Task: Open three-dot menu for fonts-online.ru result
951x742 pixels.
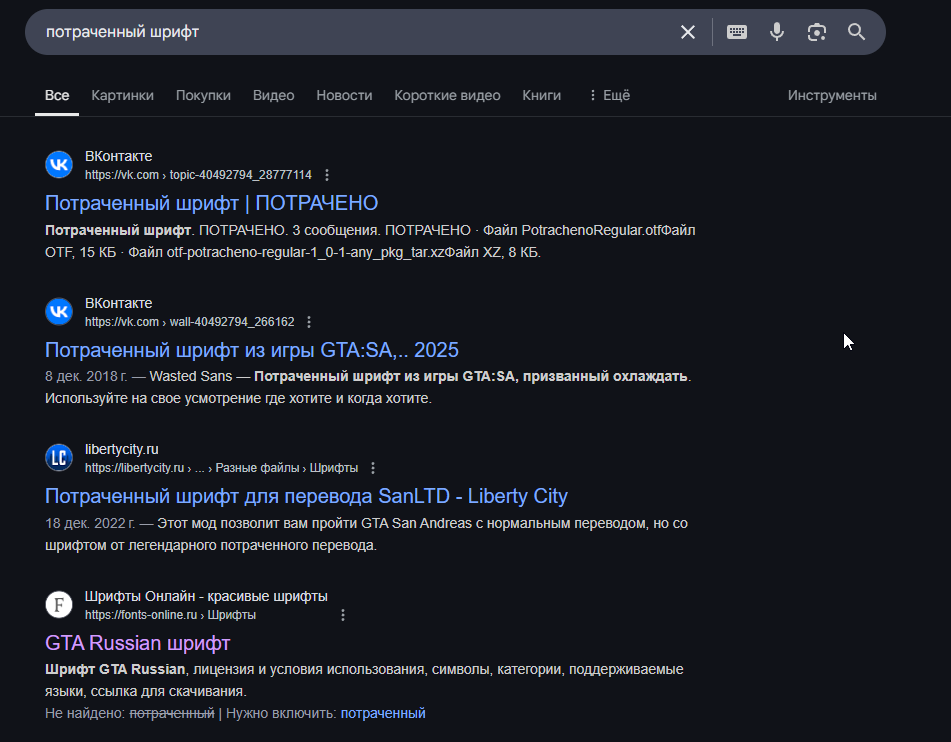Action: pos(343,615)
